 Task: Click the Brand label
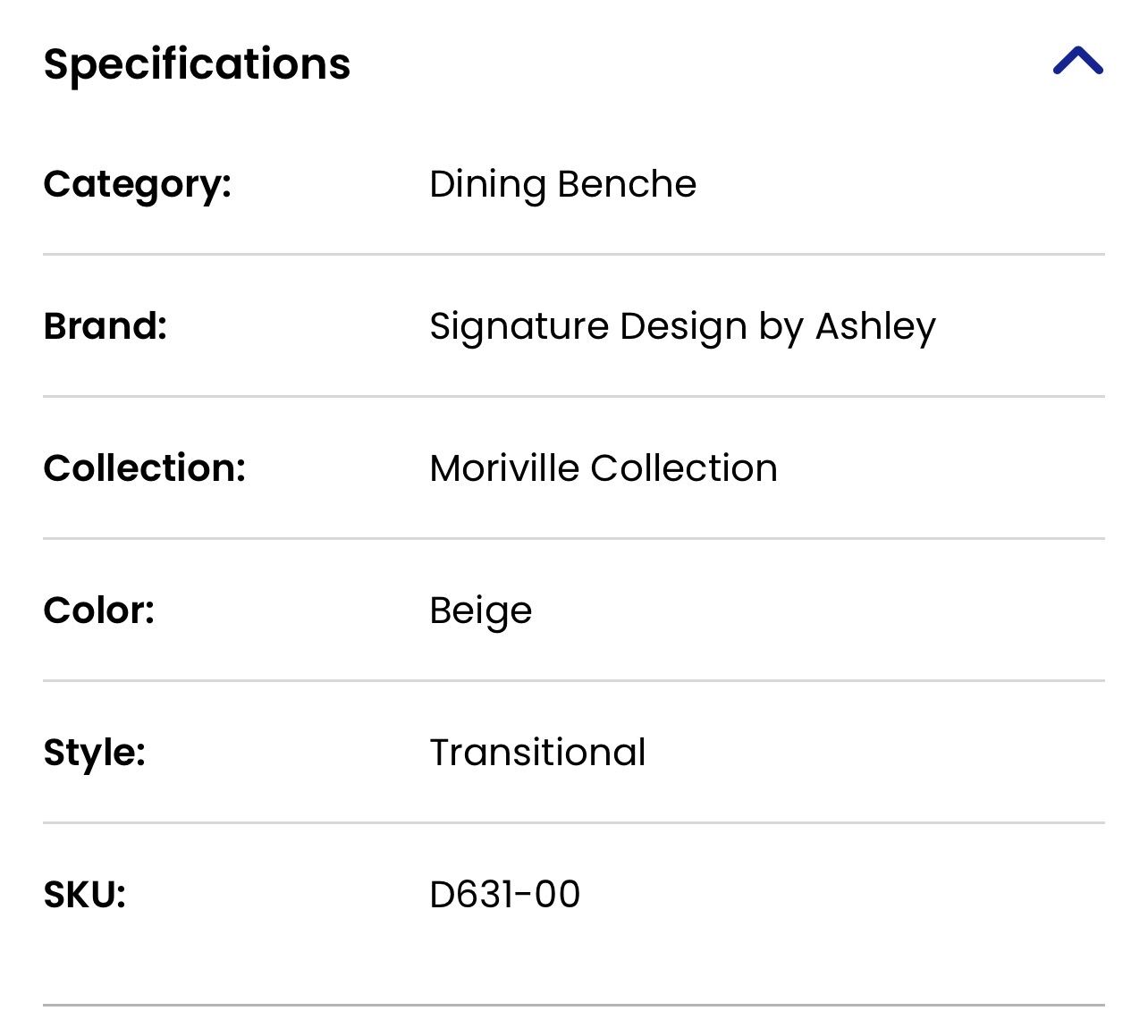(105, 326)
